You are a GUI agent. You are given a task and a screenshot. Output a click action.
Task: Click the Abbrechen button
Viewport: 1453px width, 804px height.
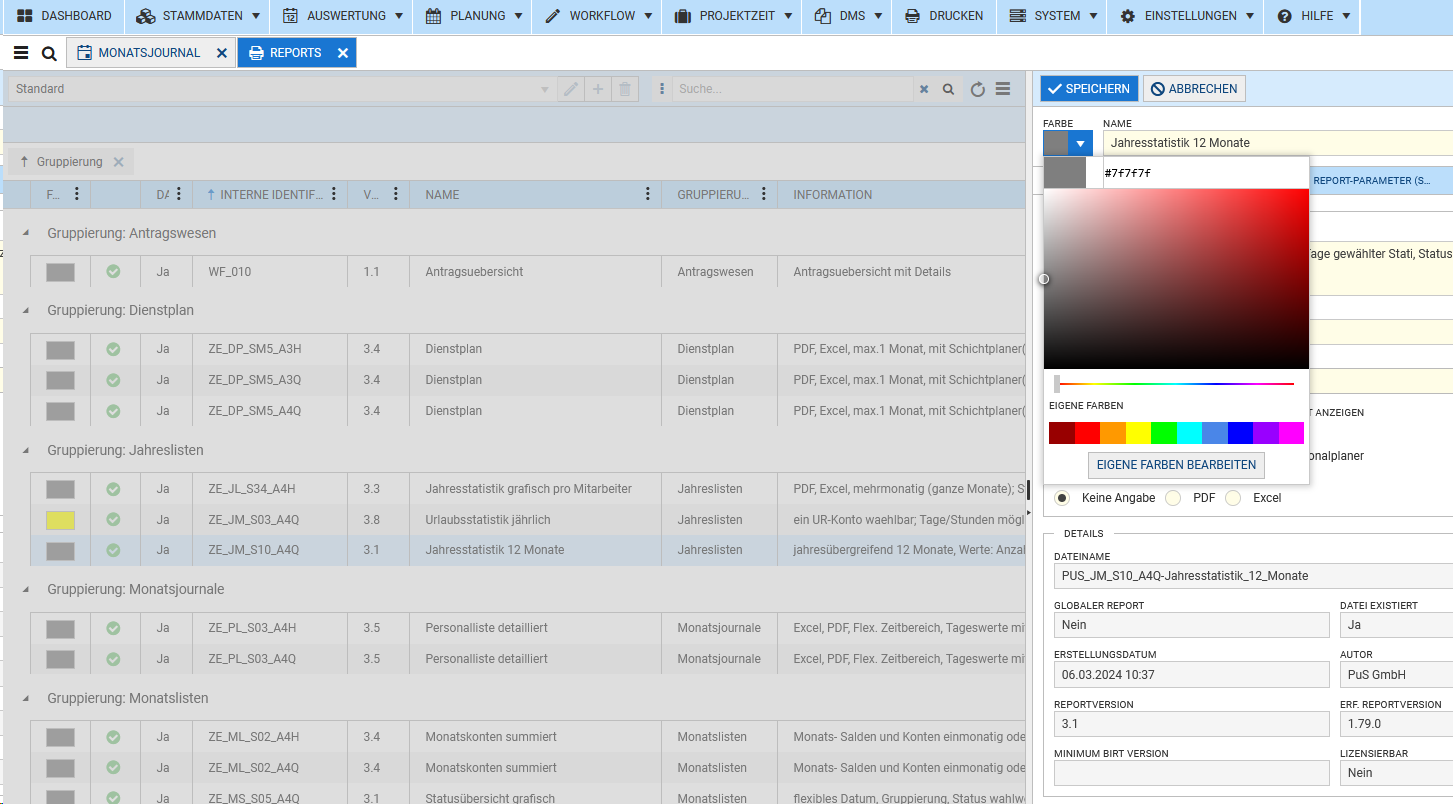click(1194, 89)
